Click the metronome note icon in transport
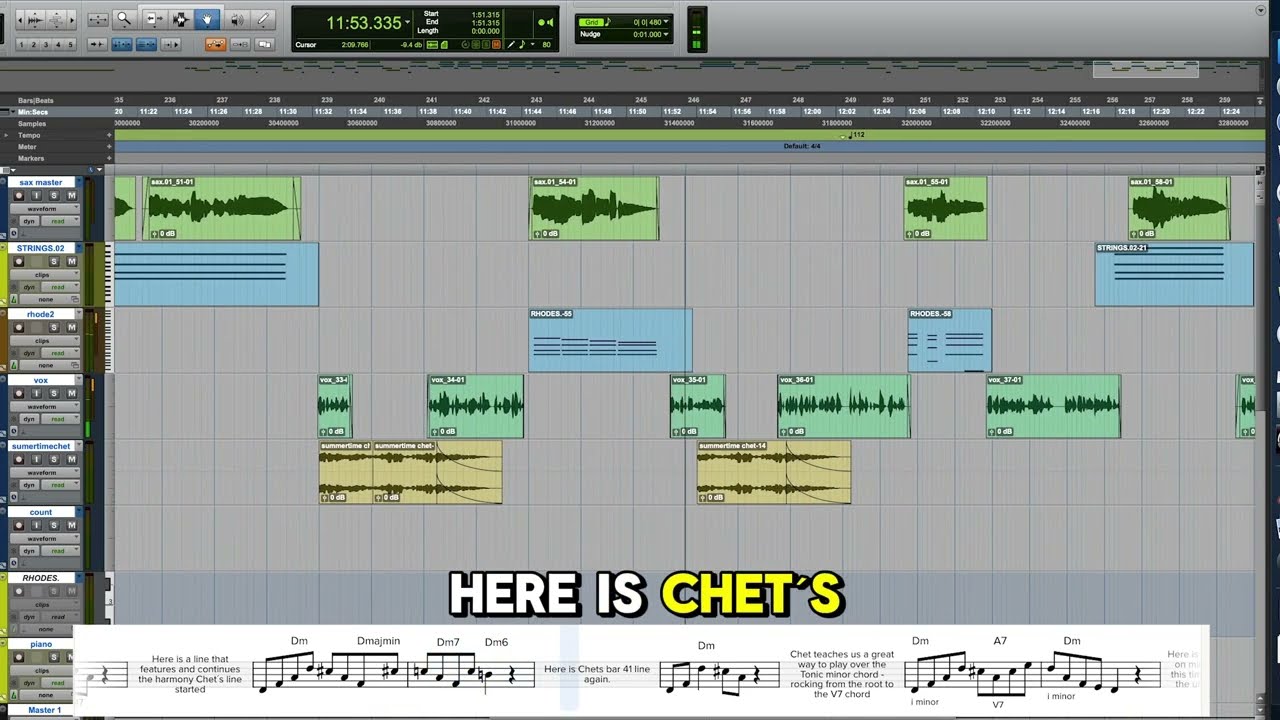The height and width of the screenshot is (720, 1280). pos(522,44)
